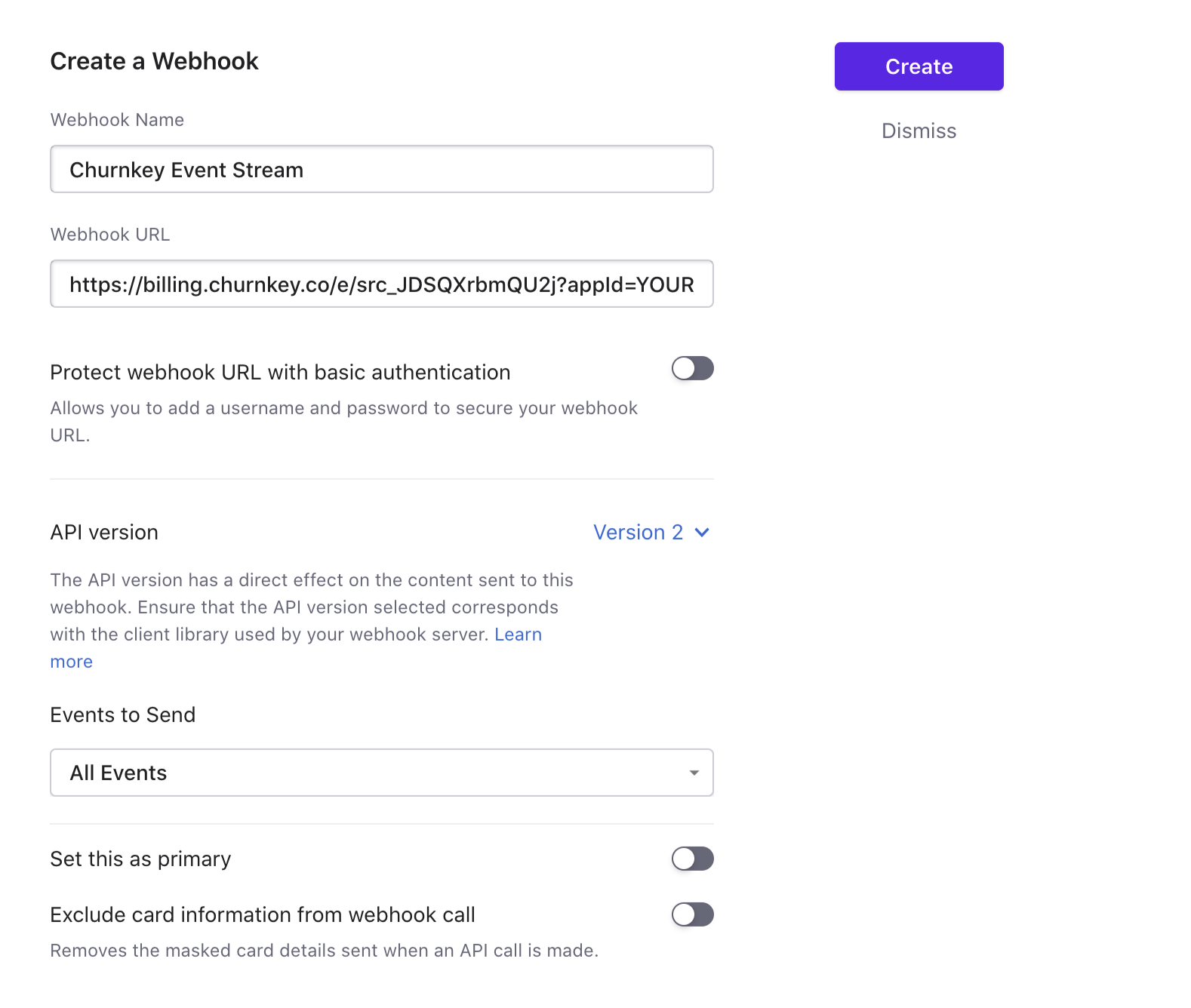The height and width of the screenshot is (1008, 1191).
Task: Click the Exclude card information label text
Action: 263,915
